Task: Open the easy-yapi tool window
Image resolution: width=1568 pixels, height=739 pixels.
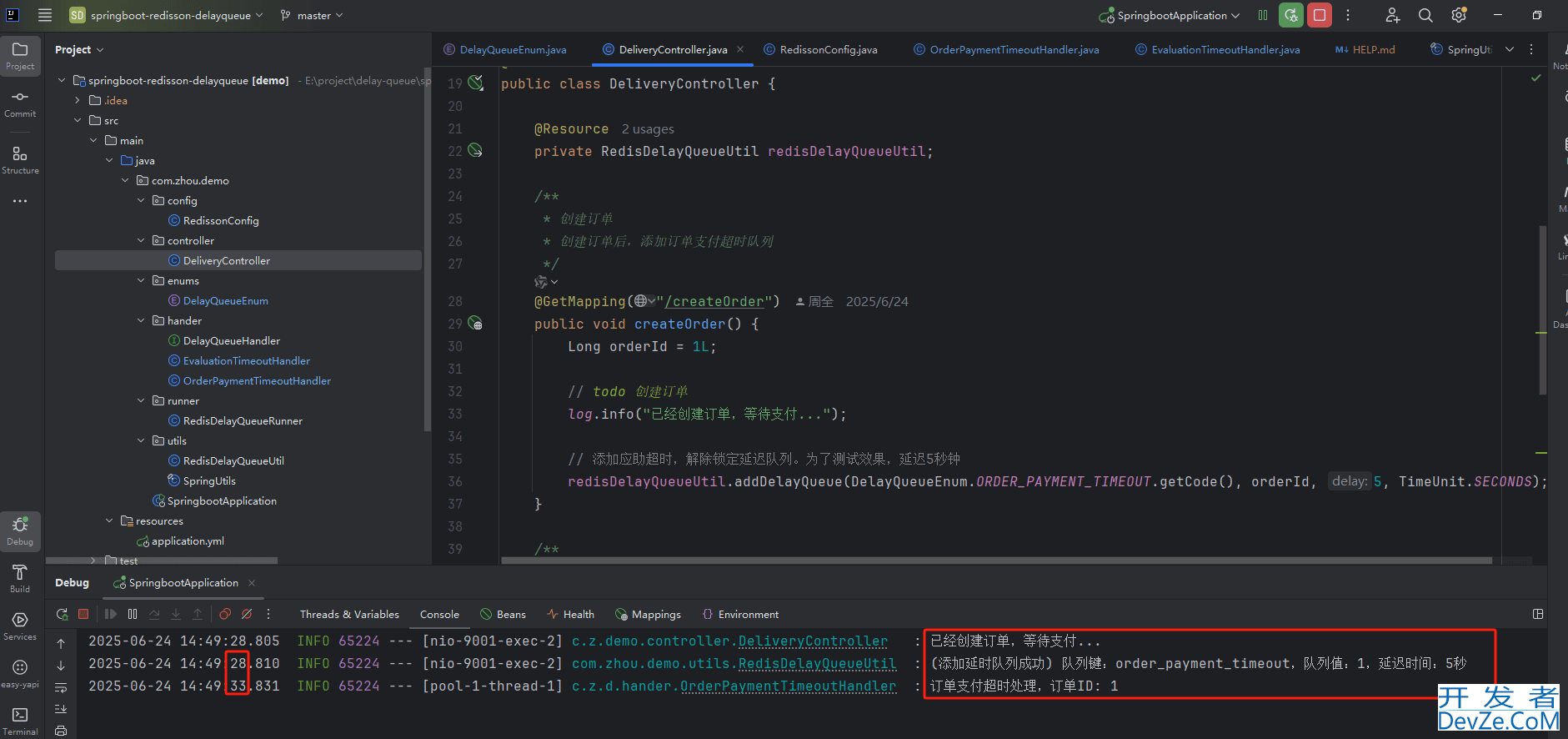Action: pyautogui.click(x=20, y=673)
